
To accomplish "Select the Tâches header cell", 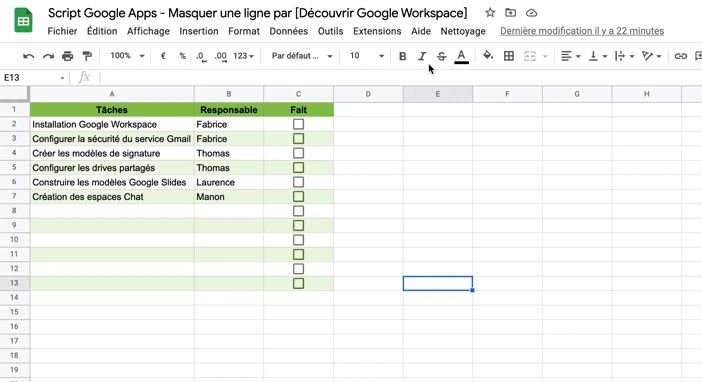I will 112,110.
